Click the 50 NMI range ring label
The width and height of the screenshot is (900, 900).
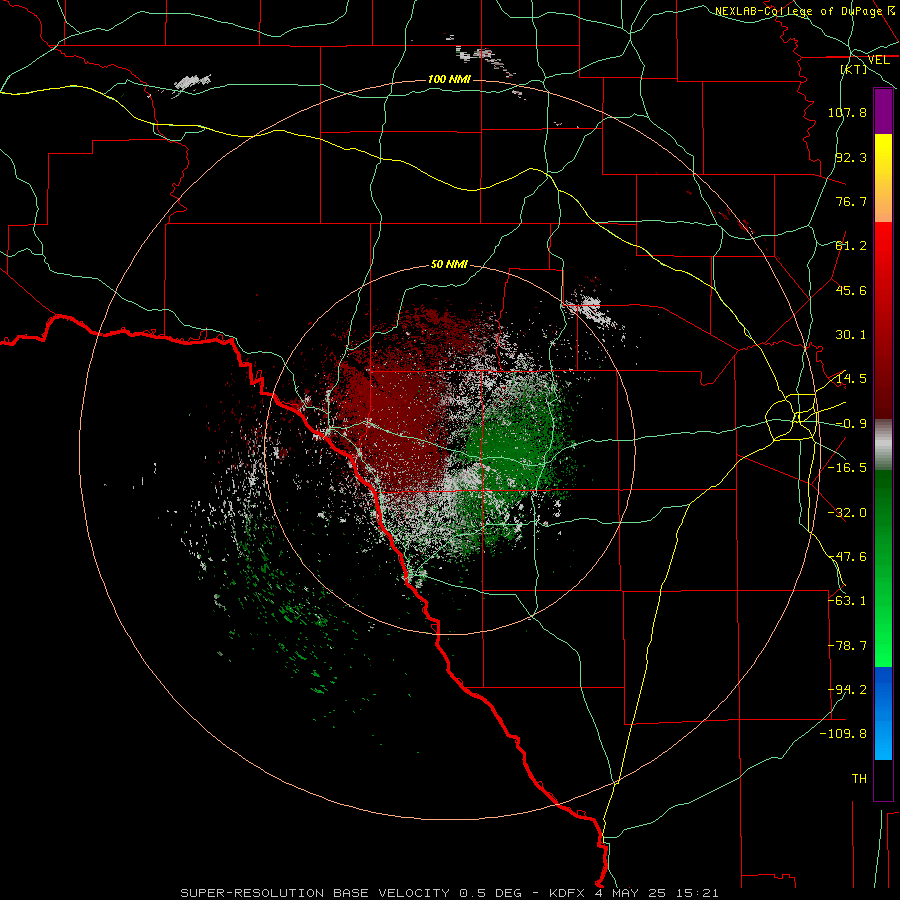click(449, 264)
